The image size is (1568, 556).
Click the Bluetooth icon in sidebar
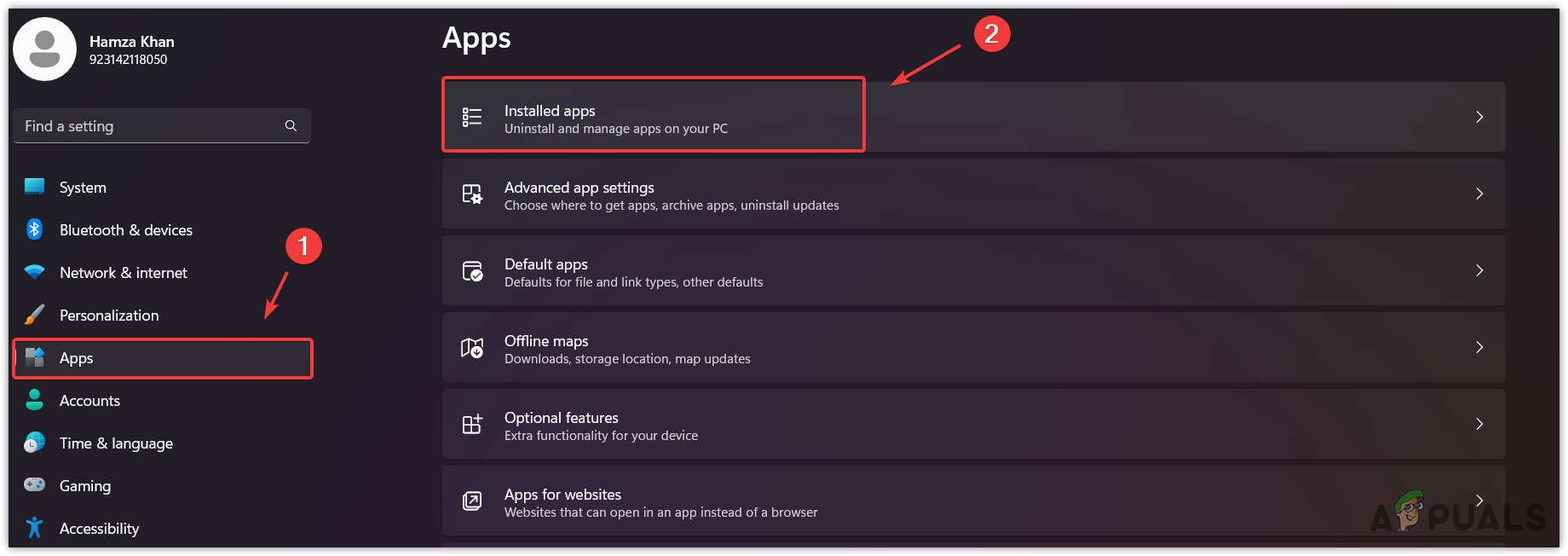click(x=34, y=229)
